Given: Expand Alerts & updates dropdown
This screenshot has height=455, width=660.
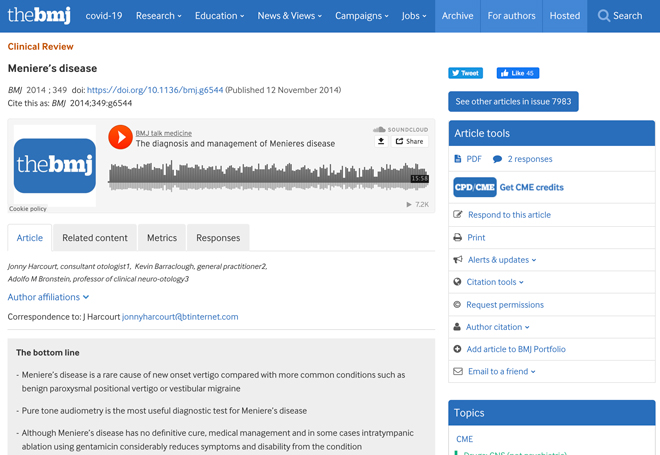Looking at the screenshot, I should 502,260.
